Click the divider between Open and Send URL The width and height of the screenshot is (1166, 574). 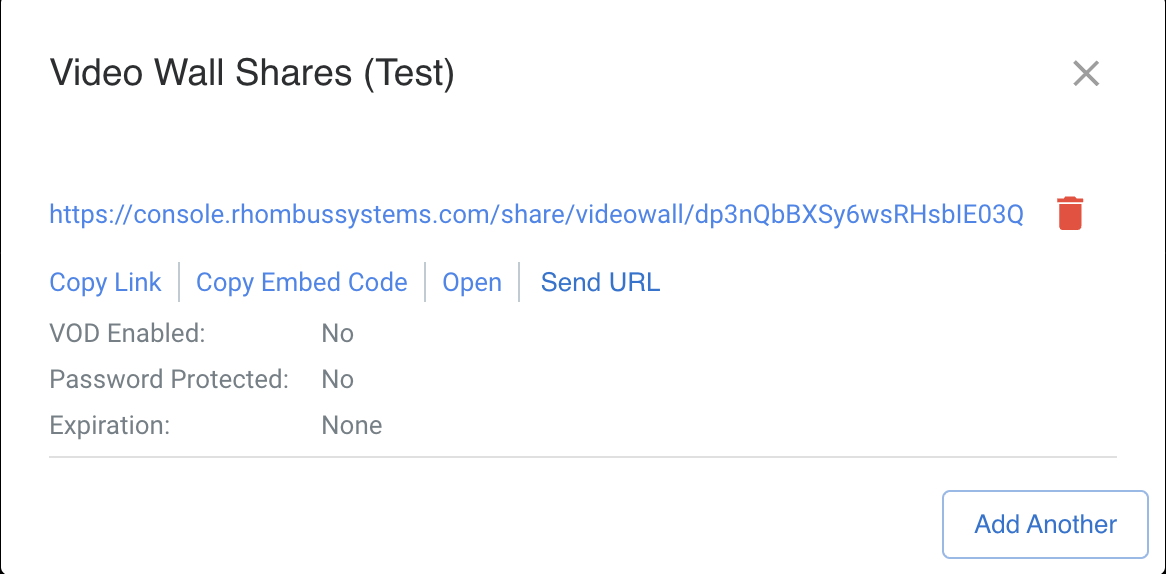tap(519, 282)
